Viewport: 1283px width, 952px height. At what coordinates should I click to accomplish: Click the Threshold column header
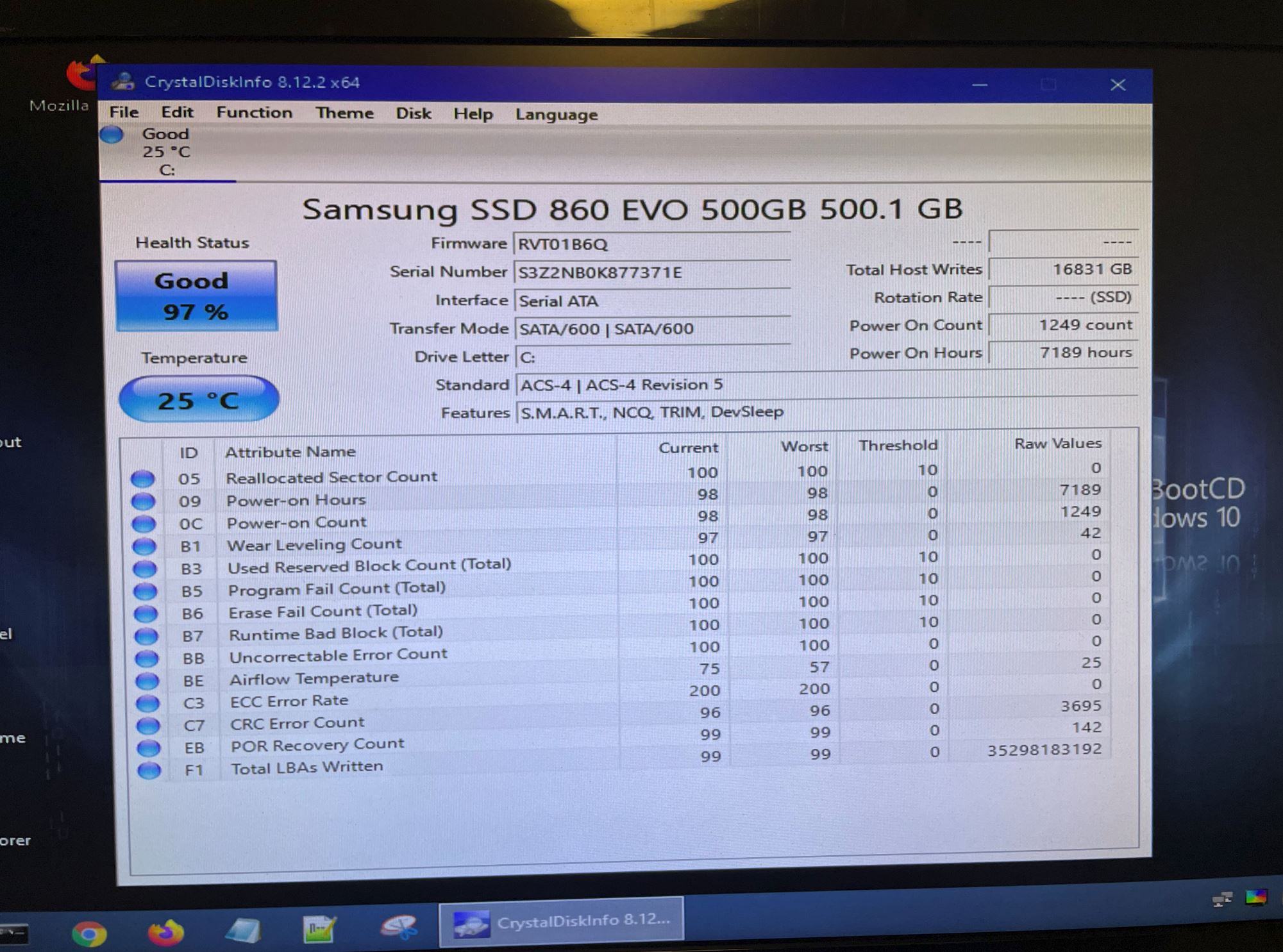click(x=898, y=445)
